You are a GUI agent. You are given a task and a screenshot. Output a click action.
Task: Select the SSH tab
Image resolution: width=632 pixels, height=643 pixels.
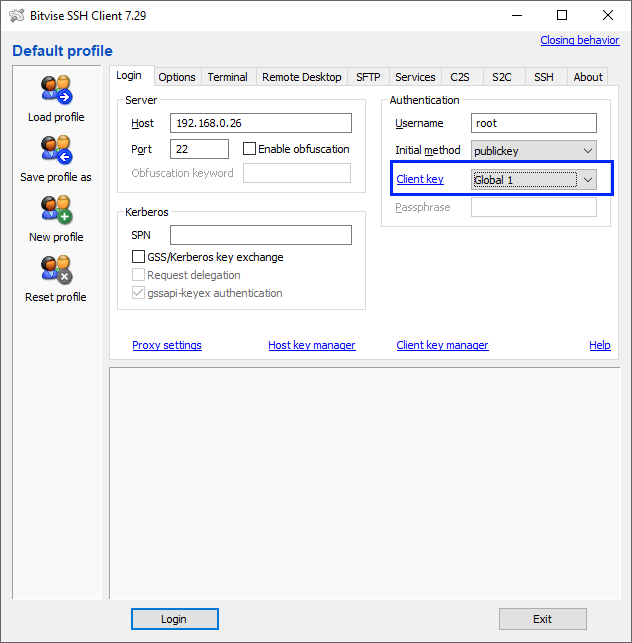544,77
